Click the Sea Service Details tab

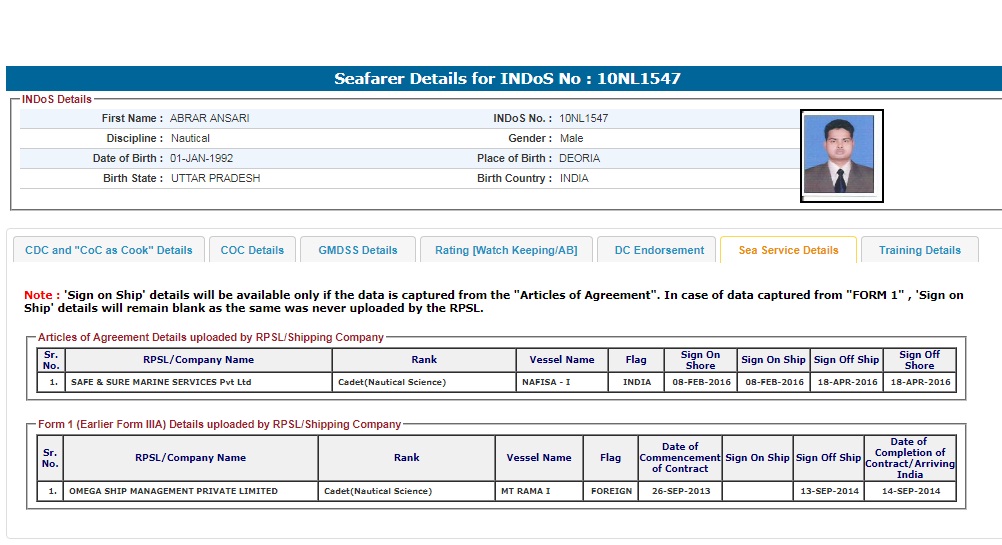coord(788,250)
